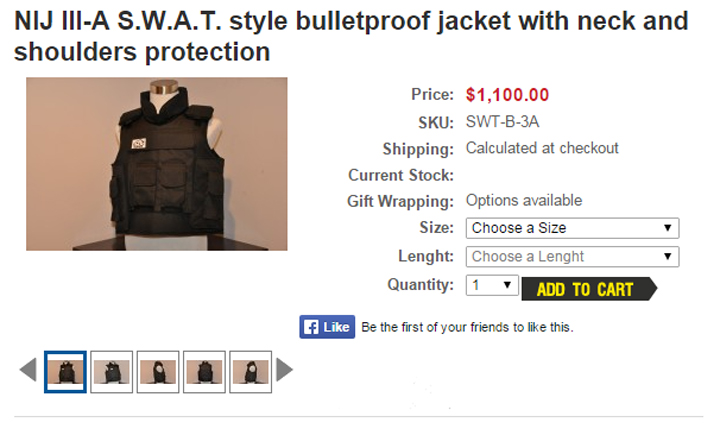Select the second vest thumbnail
Image resolution: width=720 pixels, height=435 pixels.
pyautogui.click(x=112, y=372)
